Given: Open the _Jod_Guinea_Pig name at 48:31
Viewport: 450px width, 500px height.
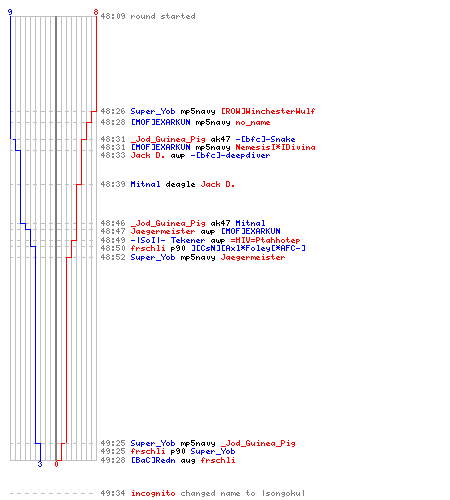Looking at the screenshot, I should point(168,139).
